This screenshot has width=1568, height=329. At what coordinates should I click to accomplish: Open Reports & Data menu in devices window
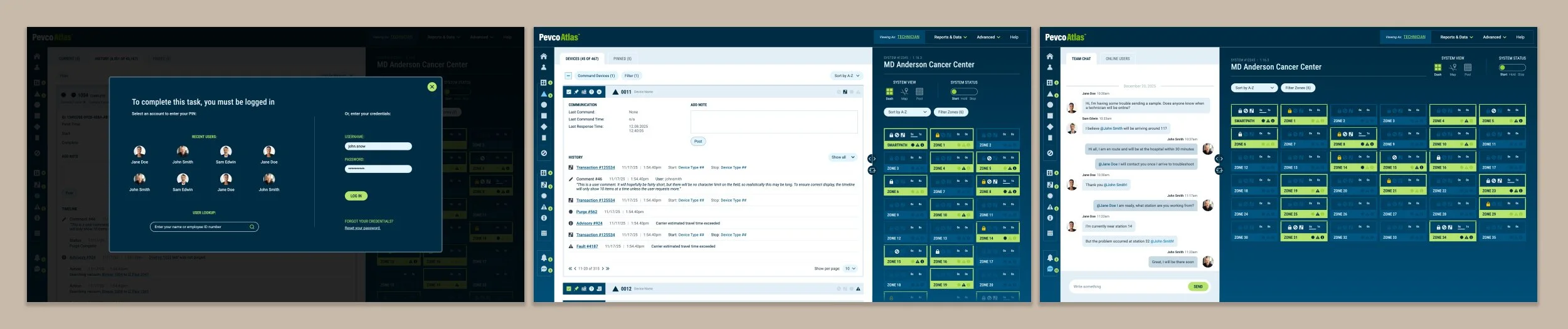[x=950, y=37]
